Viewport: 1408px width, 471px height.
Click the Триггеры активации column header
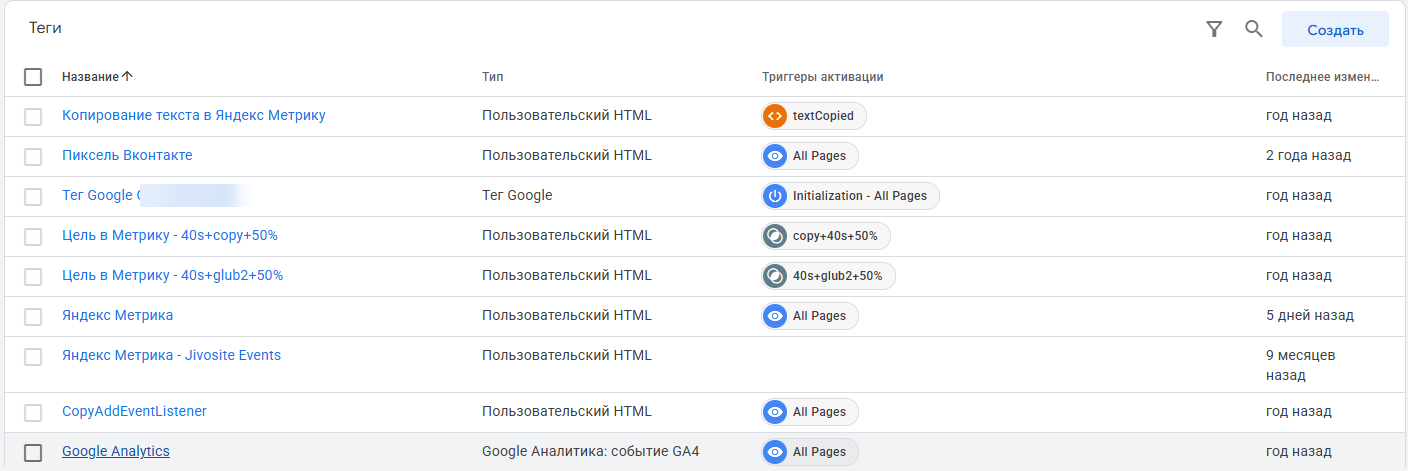(x=822, y=77)
